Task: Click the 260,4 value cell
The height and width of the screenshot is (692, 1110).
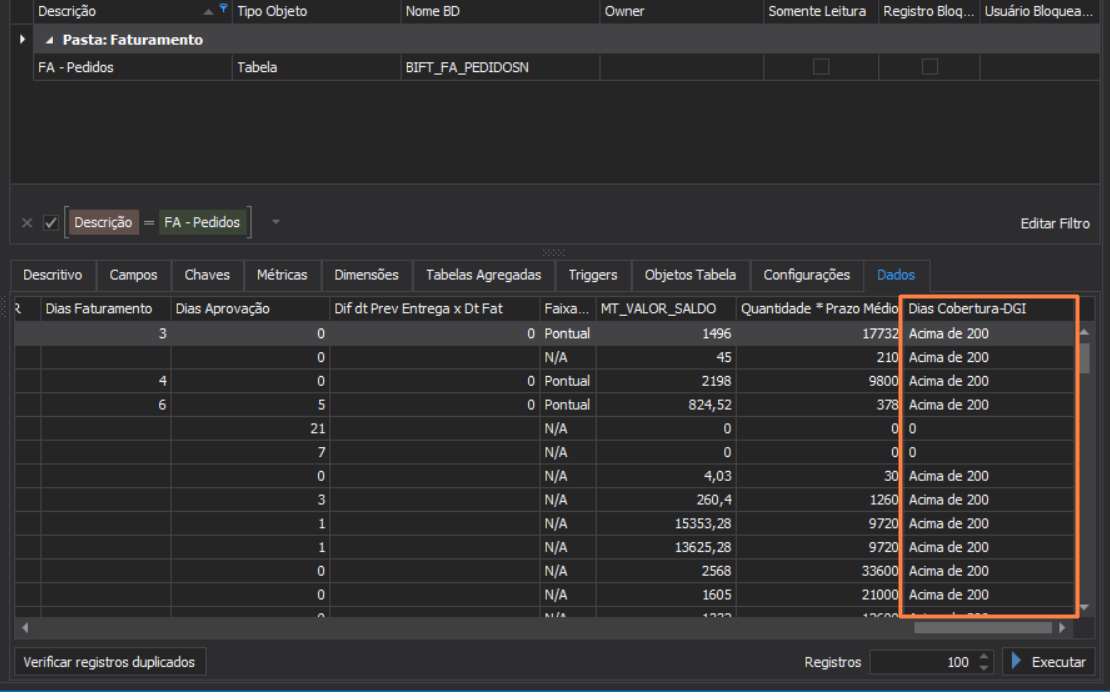Action: 665,500
